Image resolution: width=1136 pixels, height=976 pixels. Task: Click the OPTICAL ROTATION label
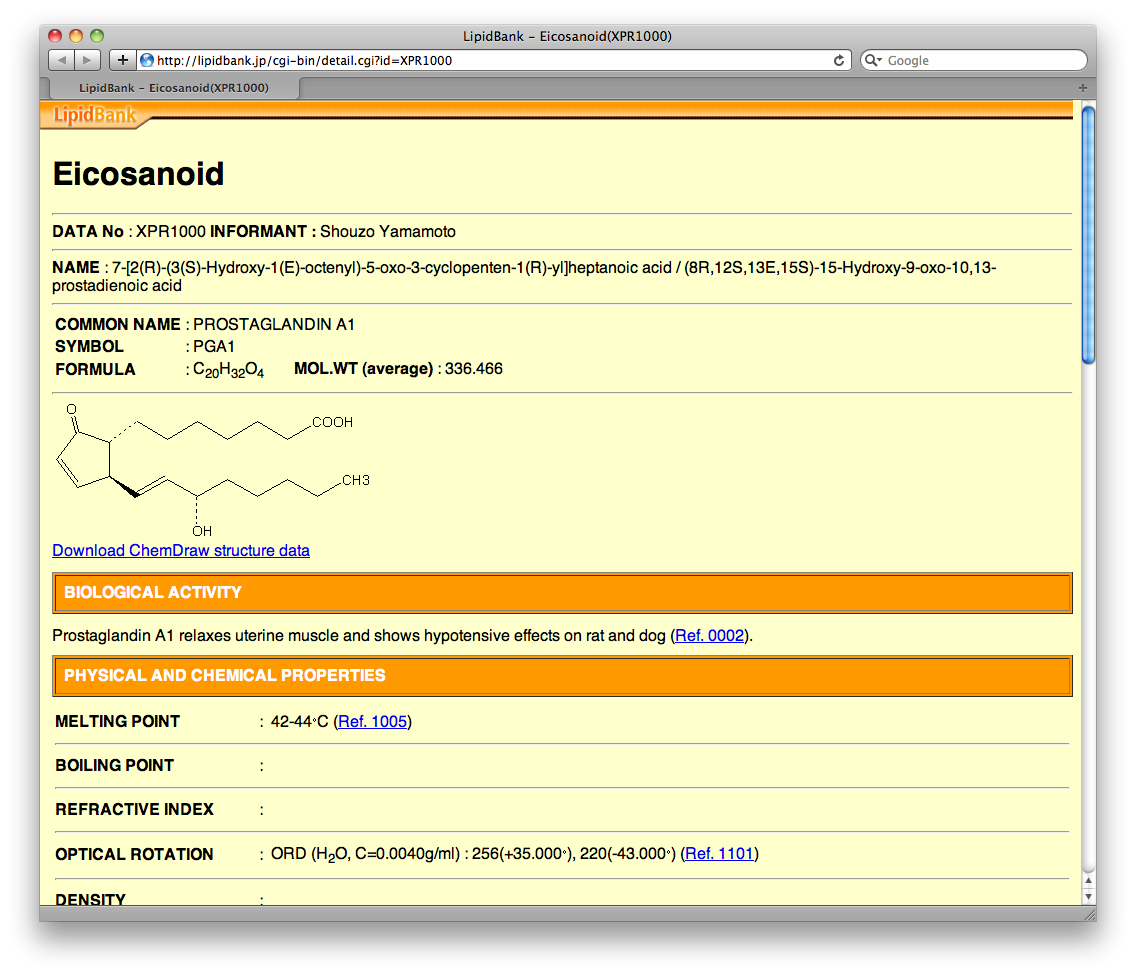tap(134, 854)
